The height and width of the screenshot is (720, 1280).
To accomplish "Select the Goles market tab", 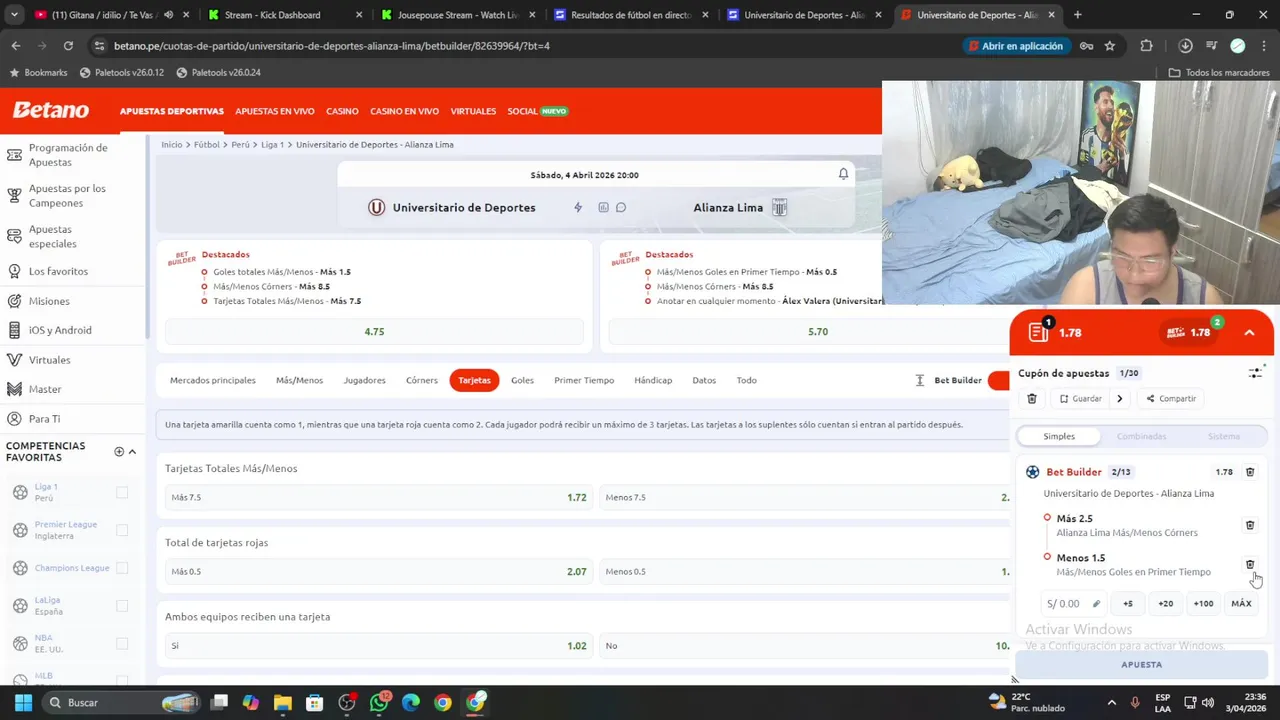I will tap(522, 380).
